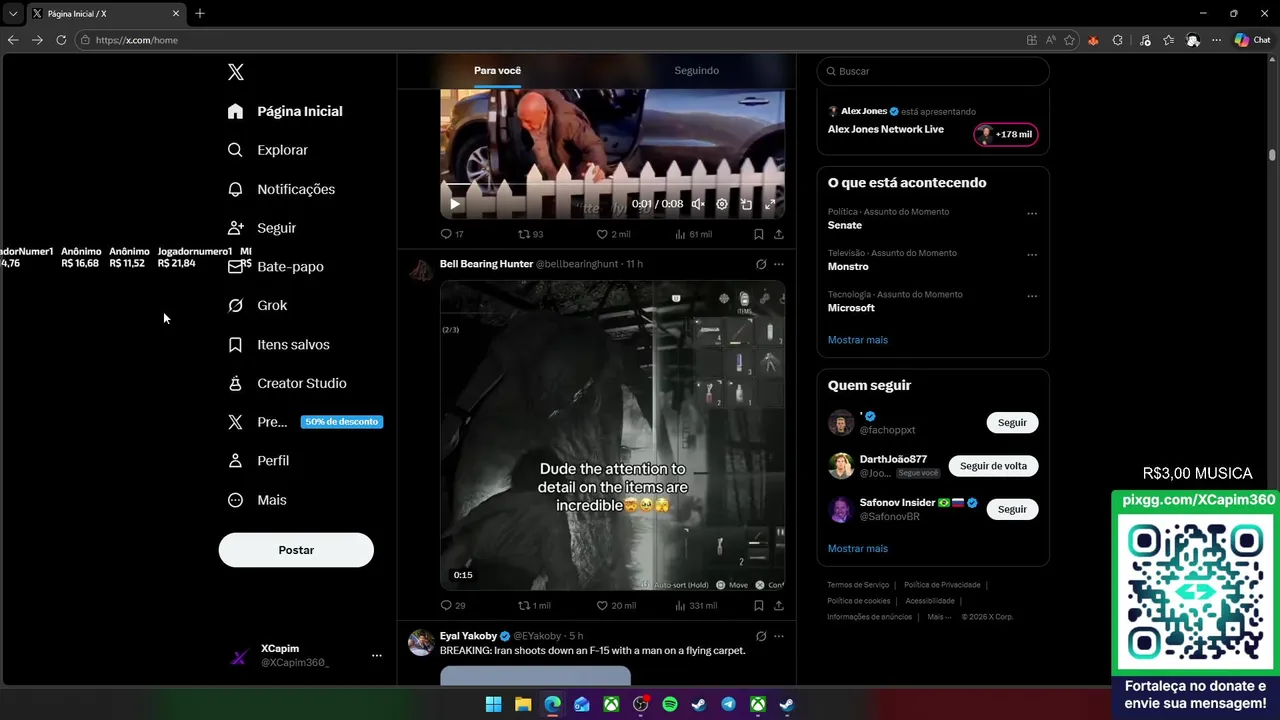Click the Grok icon on Bell Bearing Hunter's post
The height and width of the screenshot is (720, 1280).
point(761,264)
